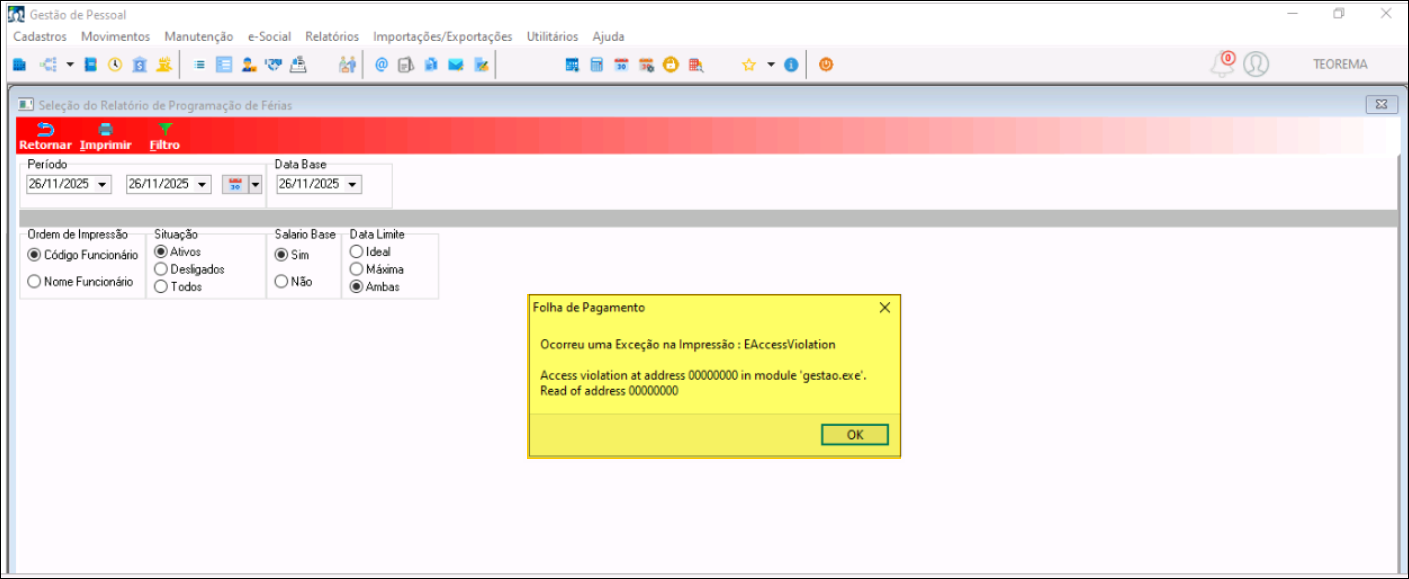Image resolution: width=1409 pixels, height=579 pixels.
Task: Select the Nome Funcionário radio button
Action: [35, 282]
